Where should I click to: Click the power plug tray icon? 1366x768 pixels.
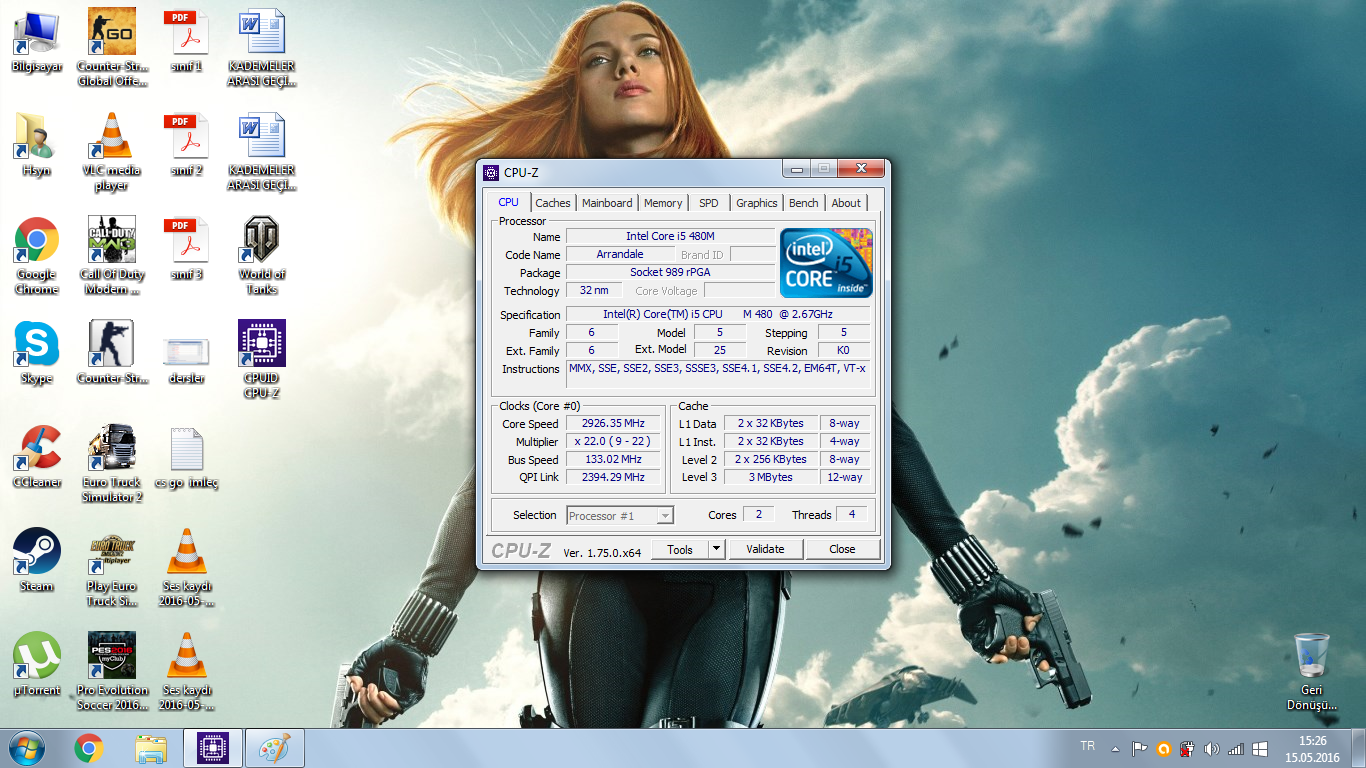[x=1187, y=748]
